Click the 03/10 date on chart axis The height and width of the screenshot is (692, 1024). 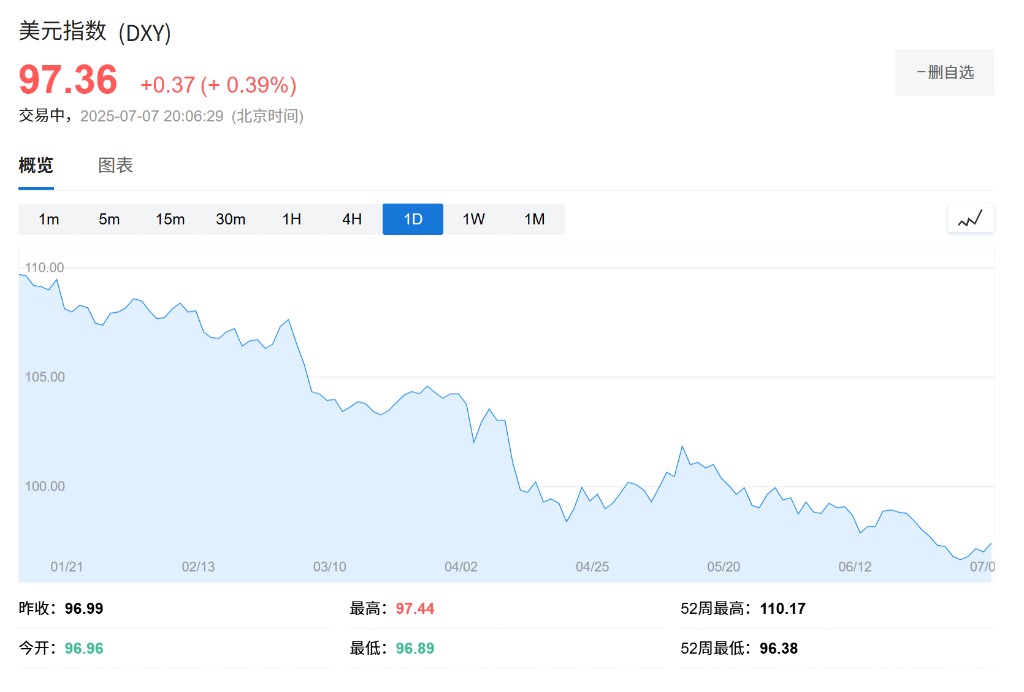tap(329, 567)
